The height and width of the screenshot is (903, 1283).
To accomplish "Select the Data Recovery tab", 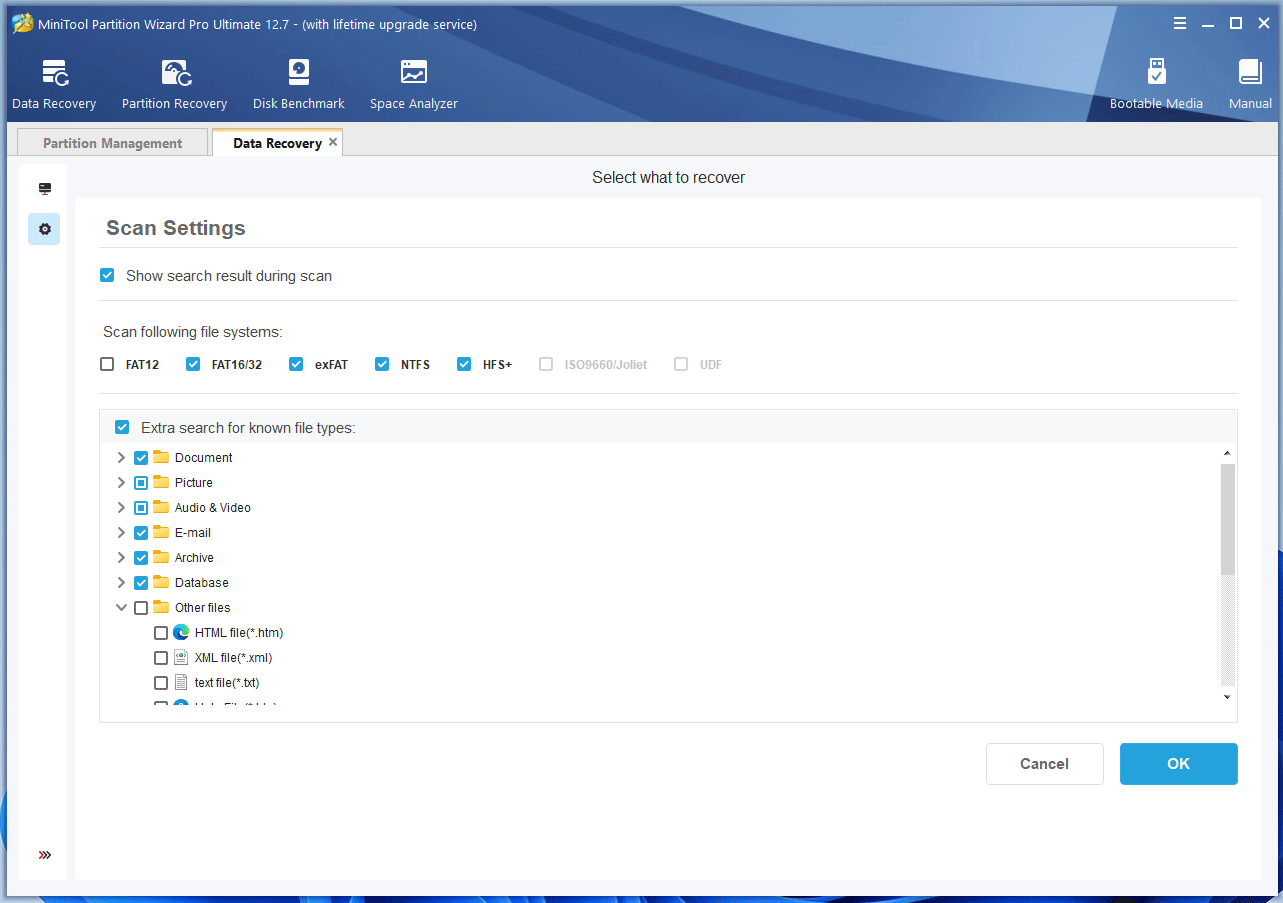I will coord(277,143).
